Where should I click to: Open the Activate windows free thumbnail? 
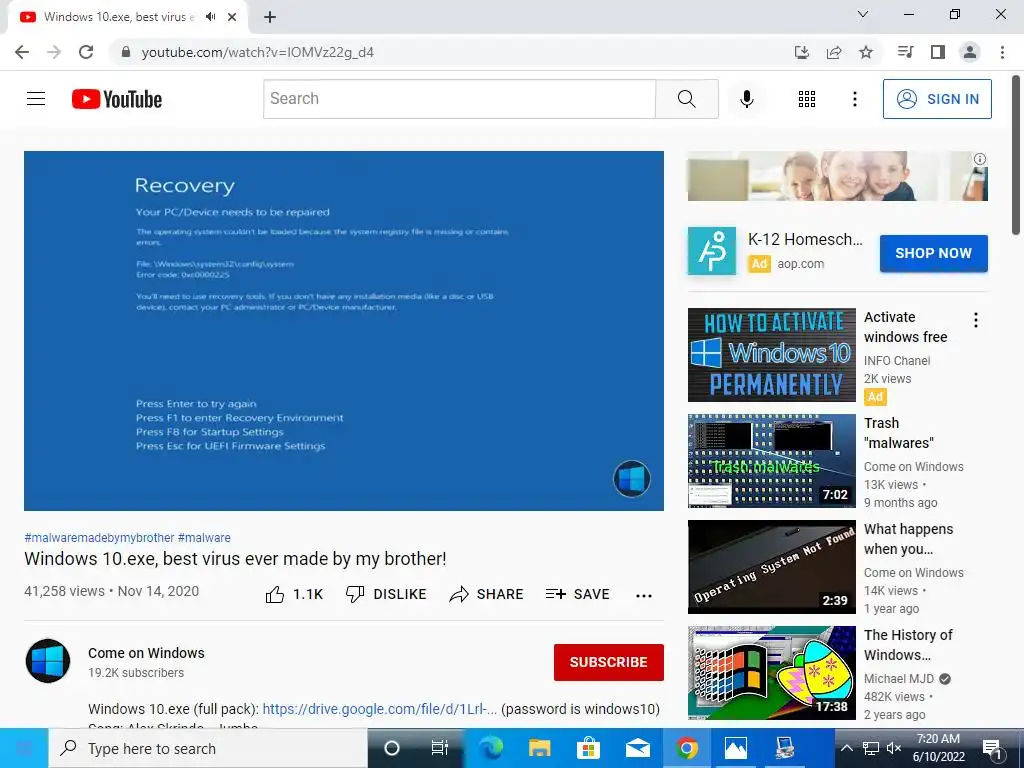click(771, 355)
